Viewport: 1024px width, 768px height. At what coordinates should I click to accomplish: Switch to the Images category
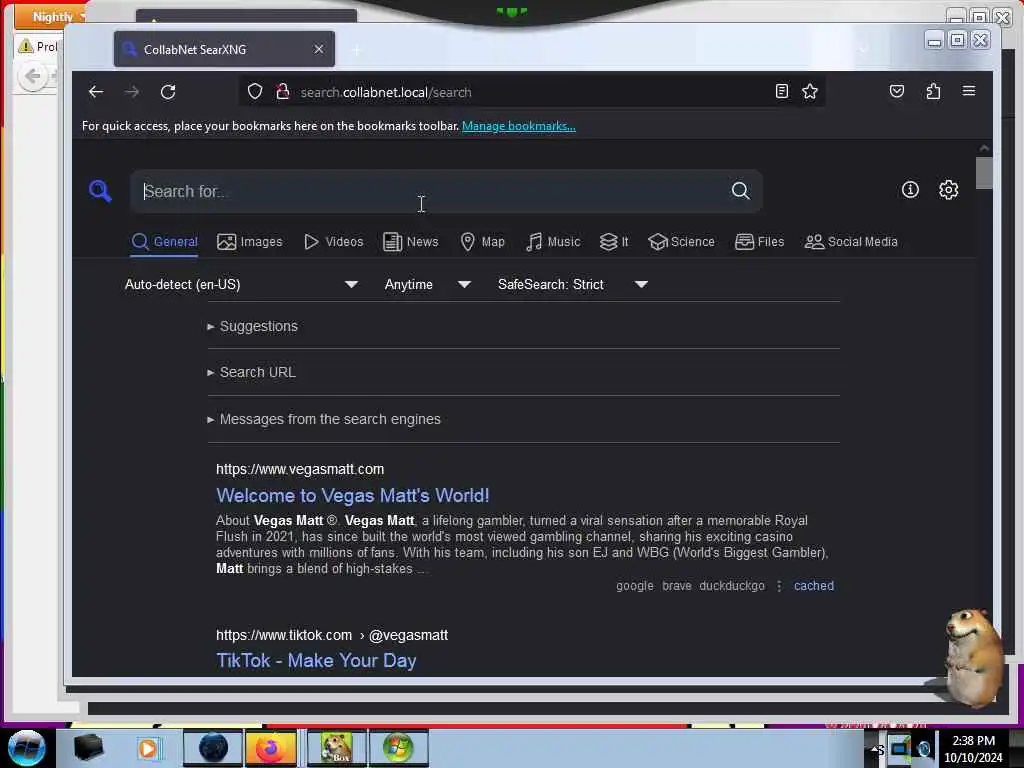tap(249, 242)
